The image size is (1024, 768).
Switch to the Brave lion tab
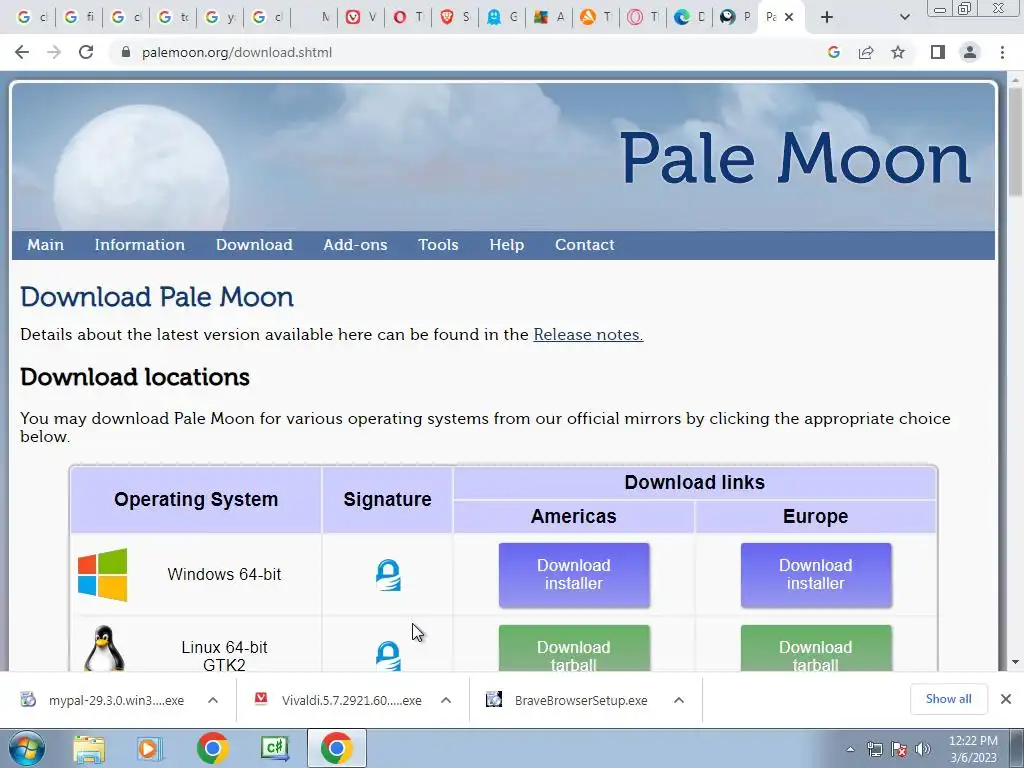point(455,18)
